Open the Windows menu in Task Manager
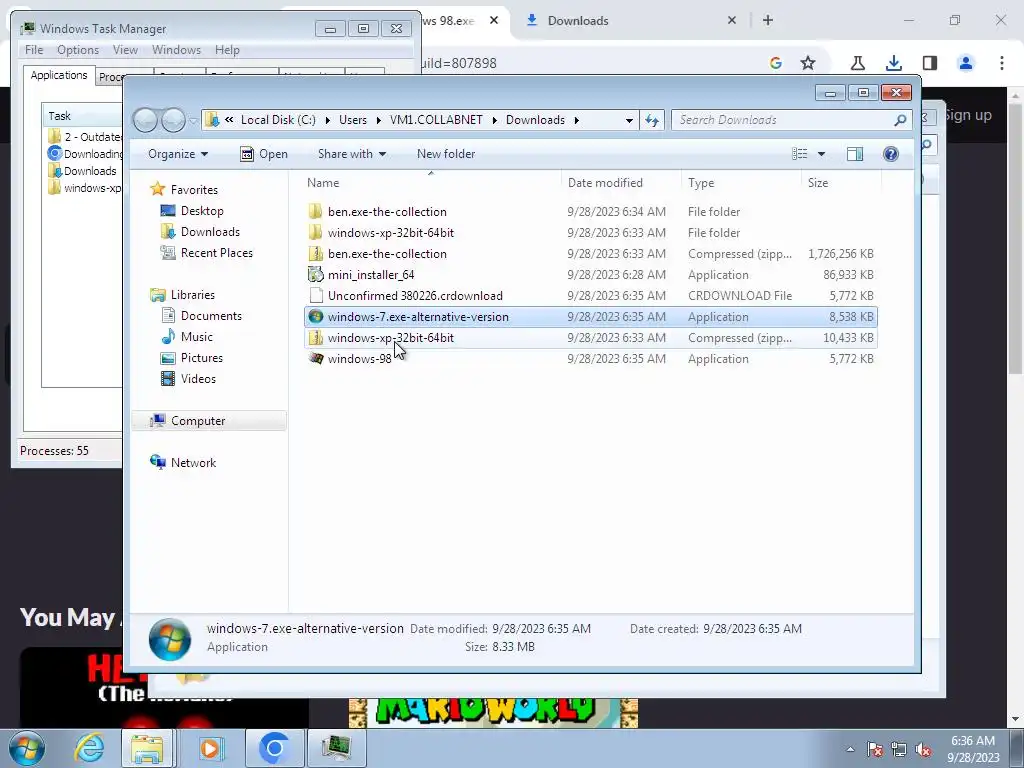 pyautogui.click(x=176, y=50)
